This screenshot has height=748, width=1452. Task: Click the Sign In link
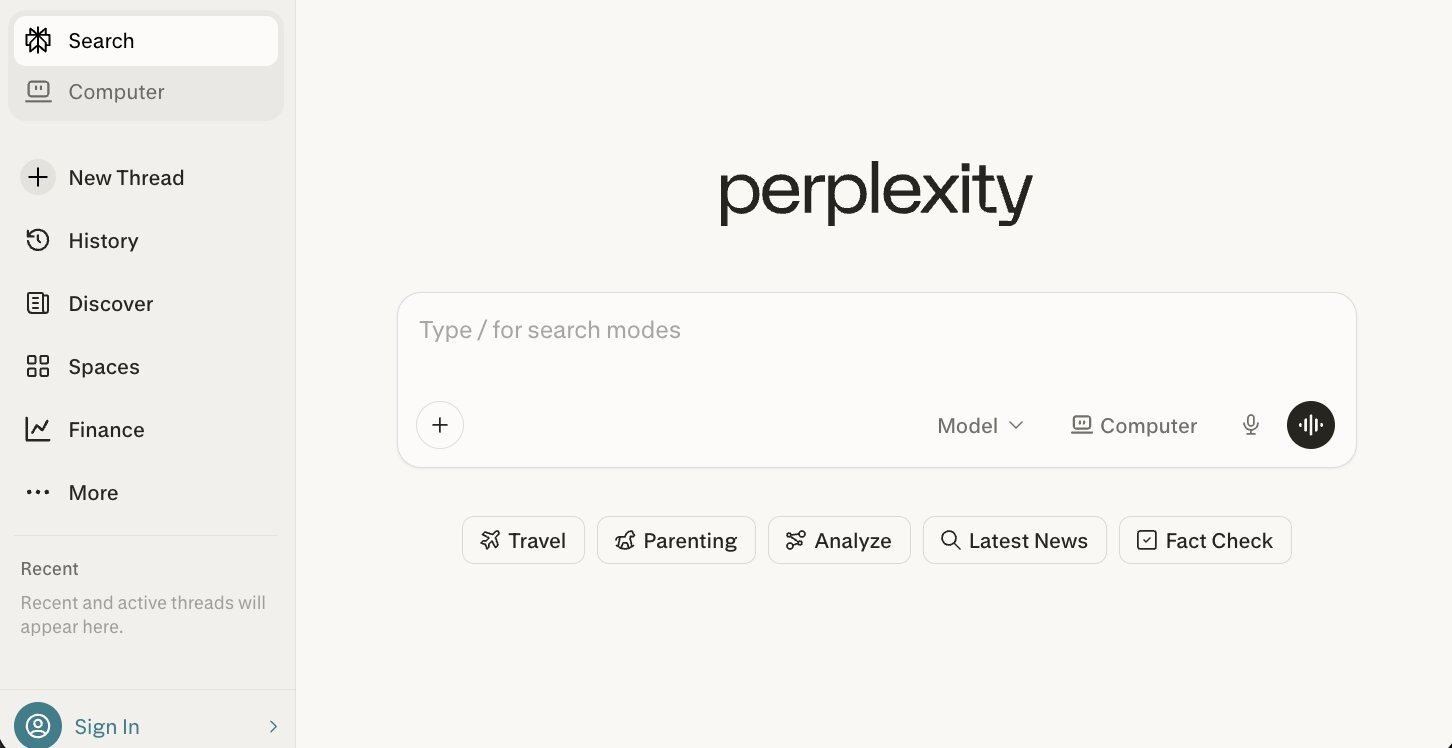pos(106,726)
